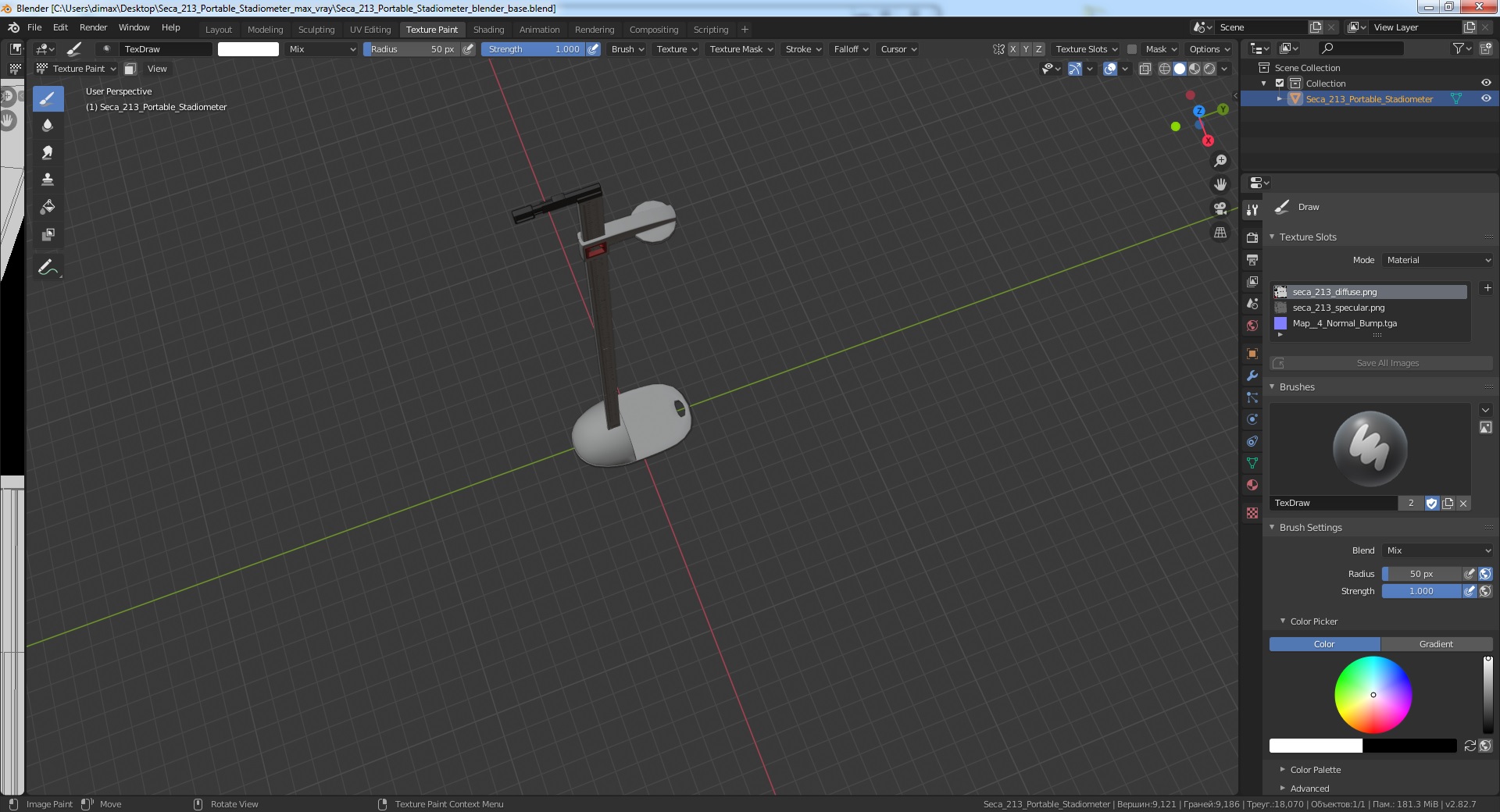Open the Brush popover

[628, 49]
